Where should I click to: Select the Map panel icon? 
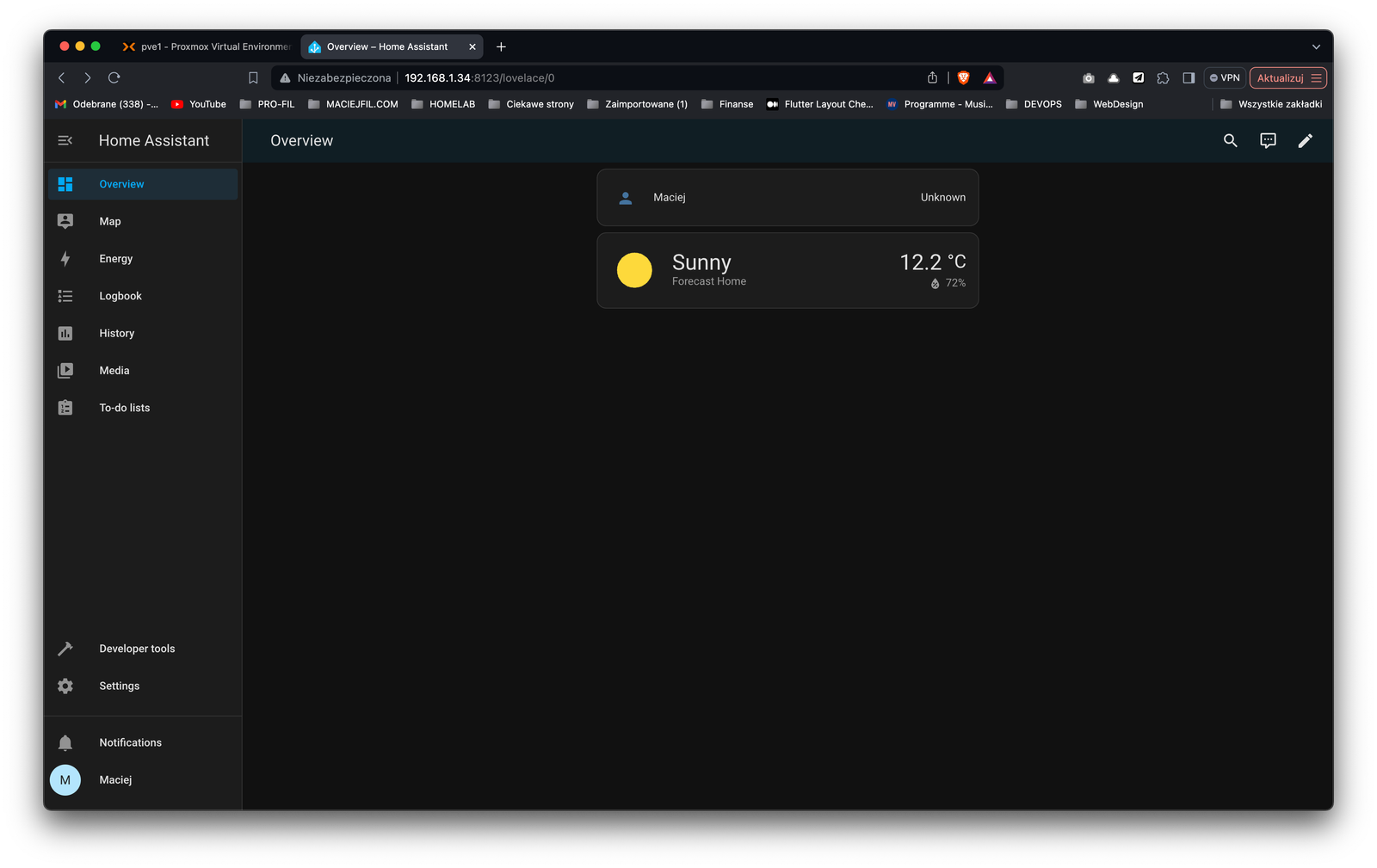click(65, 220)
